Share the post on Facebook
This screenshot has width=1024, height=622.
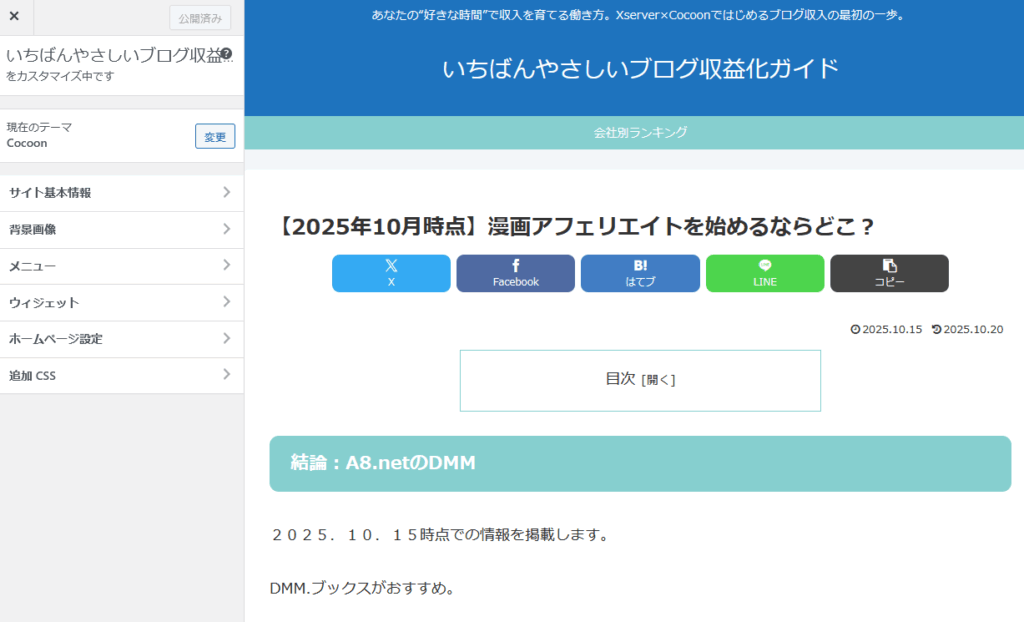click(515, 273)
